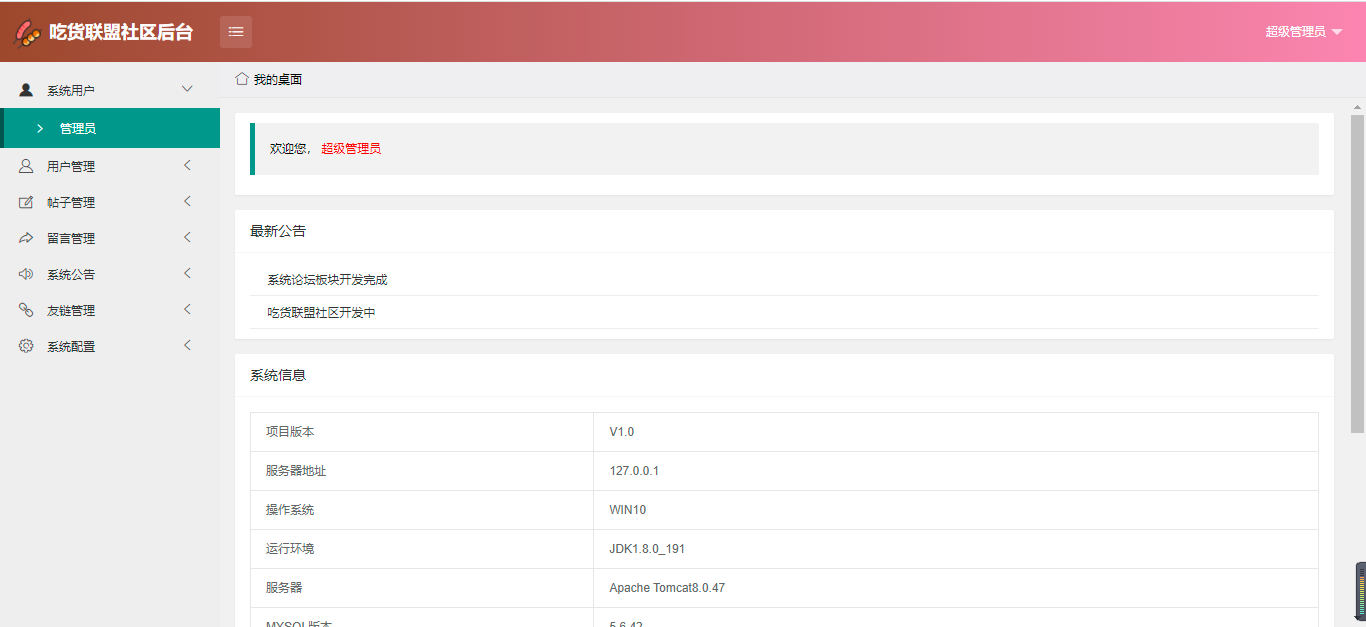The width and height of the screenshot is (1366, 627).
Task: Click the page vertical scrollbar thumb
Action: pos(1357,273)
